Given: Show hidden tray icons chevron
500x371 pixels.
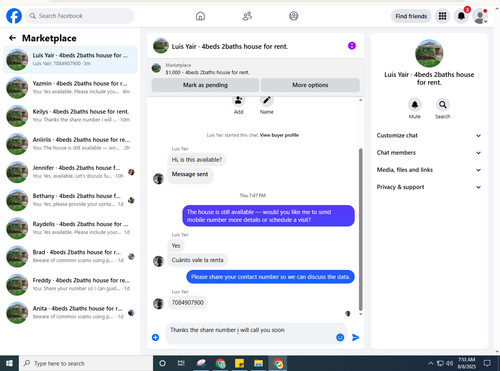Looking at the screenshot, I should 430,363.
